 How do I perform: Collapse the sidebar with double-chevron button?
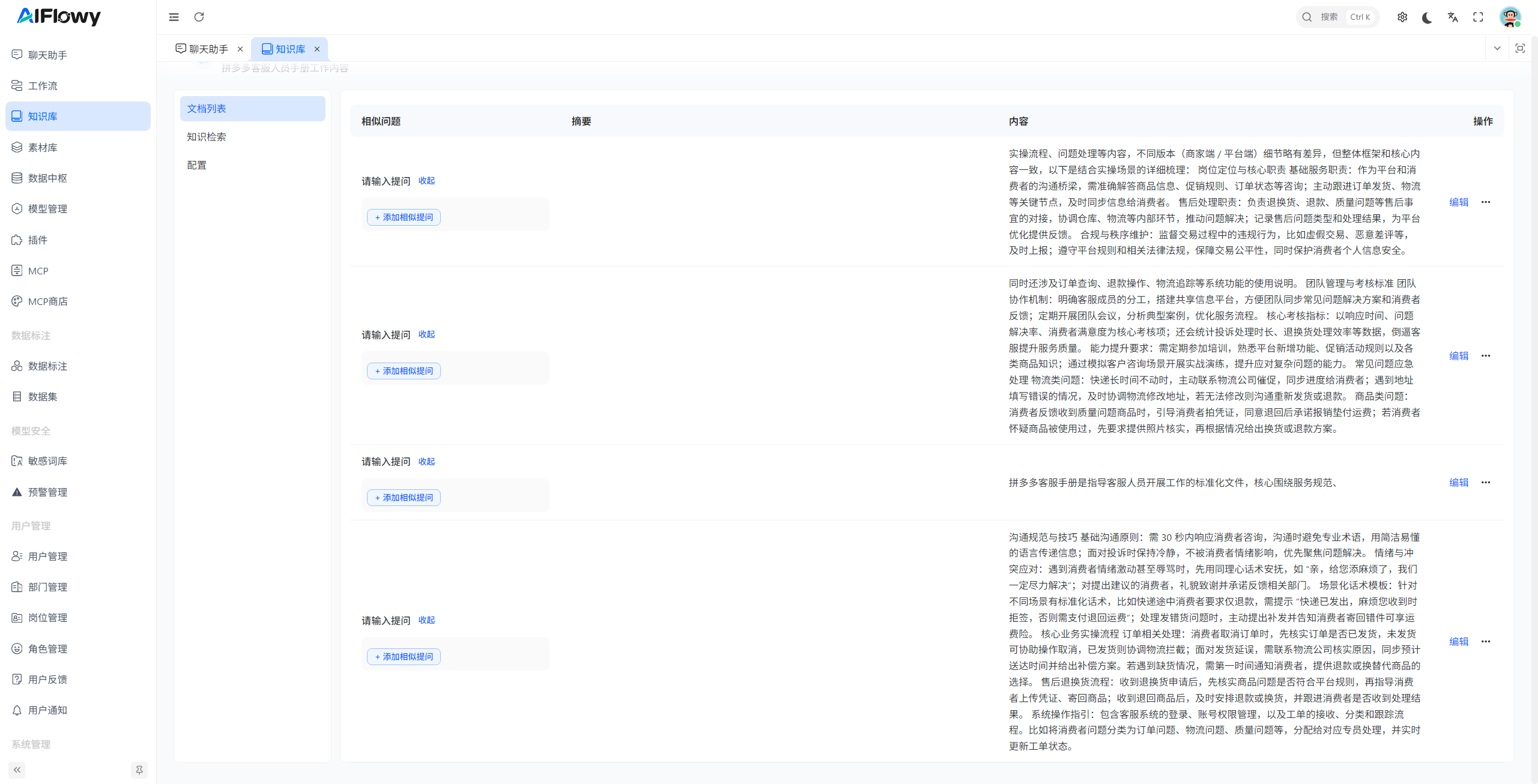[x=17, y=770]
